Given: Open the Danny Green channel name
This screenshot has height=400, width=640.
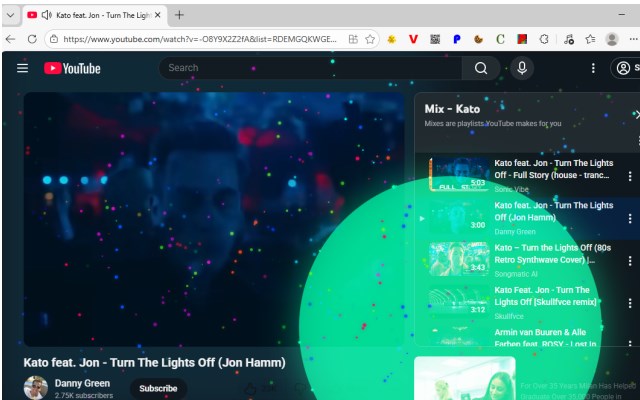Looking at the screenshot, I should tap(82, 383).
